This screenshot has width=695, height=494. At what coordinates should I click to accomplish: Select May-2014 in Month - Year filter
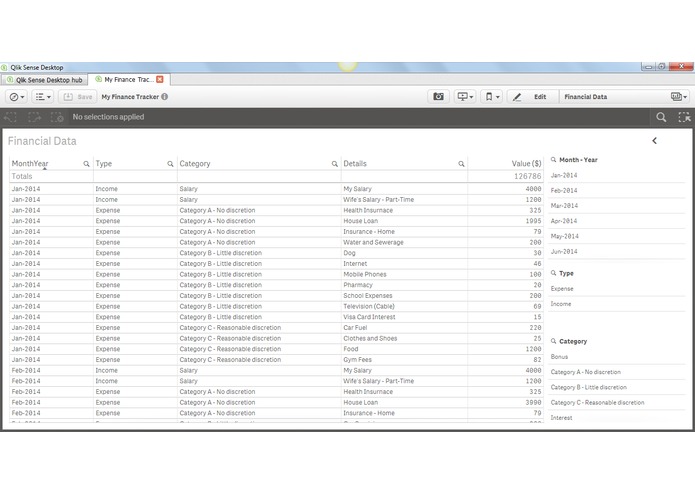pyautogui.click(x=617, y=236)
